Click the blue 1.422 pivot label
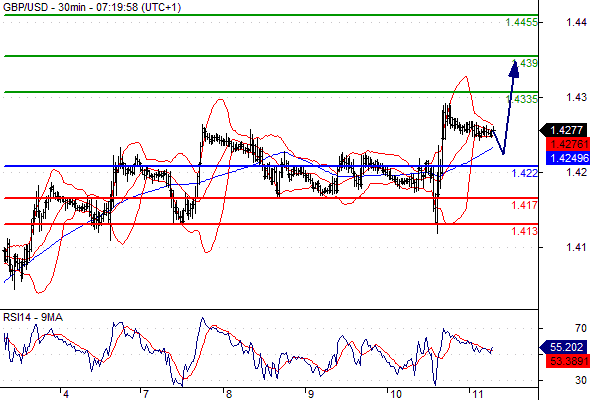Viewport: 590px width, 400px height. 525,173
